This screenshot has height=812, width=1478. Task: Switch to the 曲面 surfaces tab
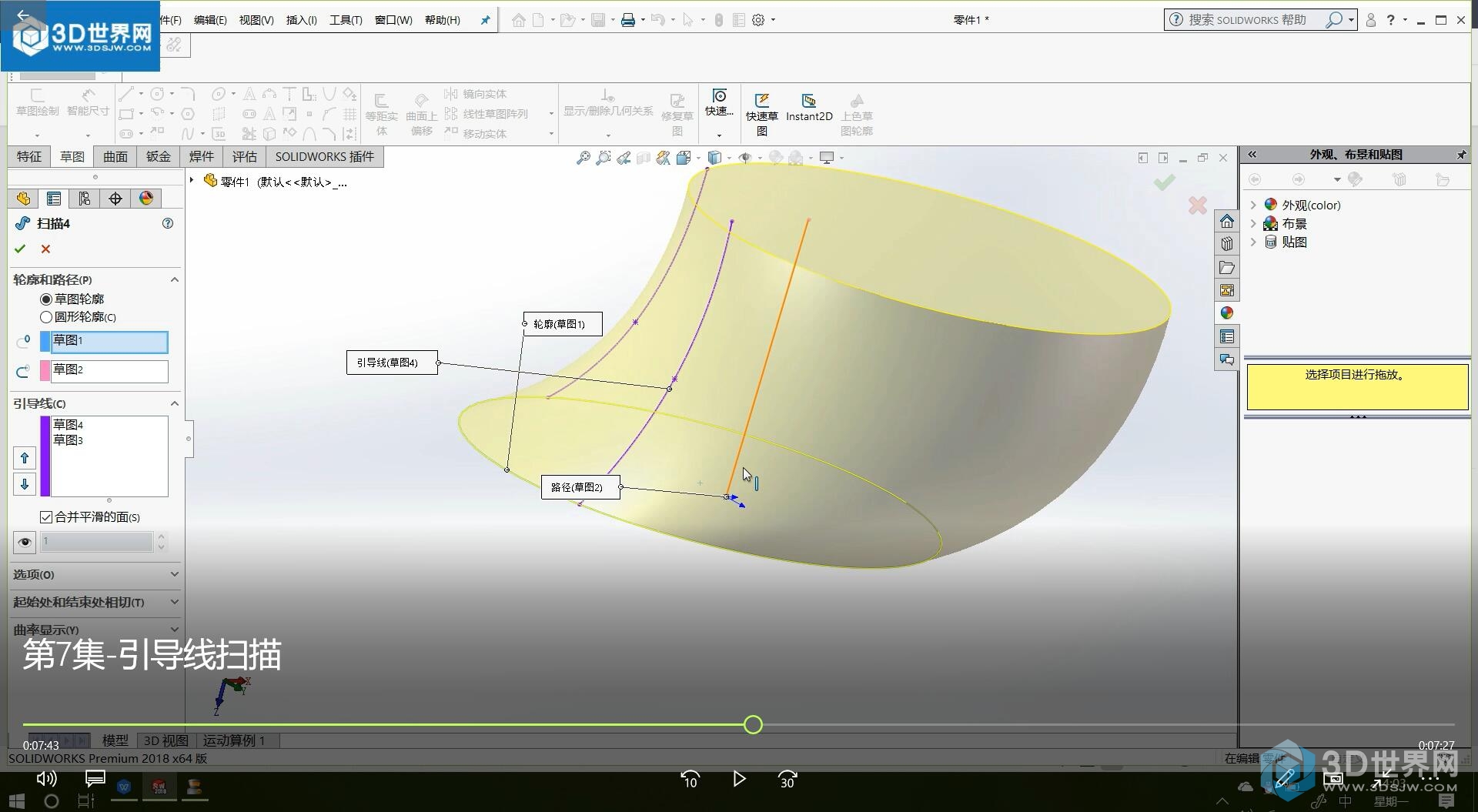(115, 156)
